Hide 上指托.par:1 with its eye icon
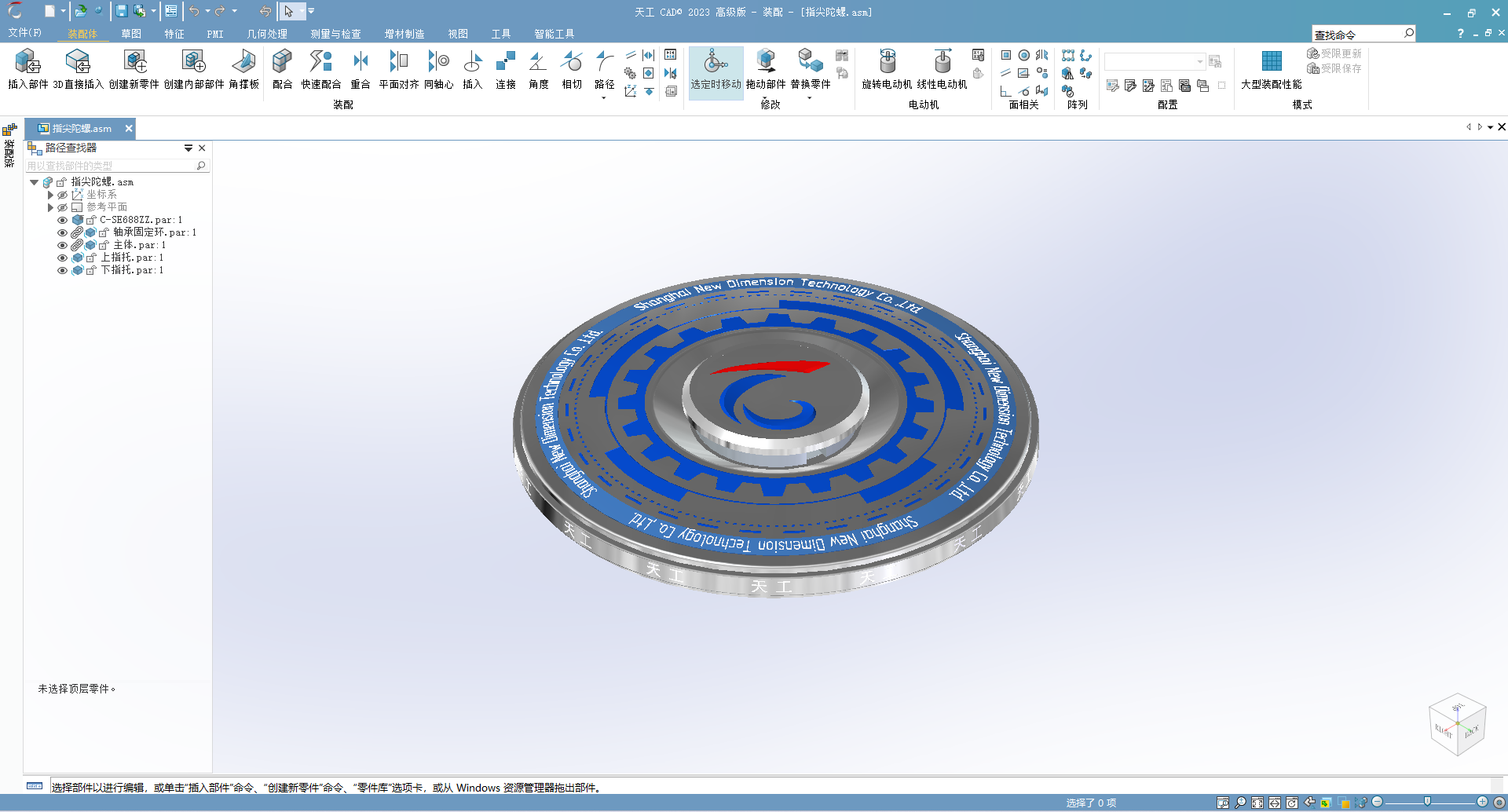This screenshot has height=812, width=1508. [x=62, y=258]
